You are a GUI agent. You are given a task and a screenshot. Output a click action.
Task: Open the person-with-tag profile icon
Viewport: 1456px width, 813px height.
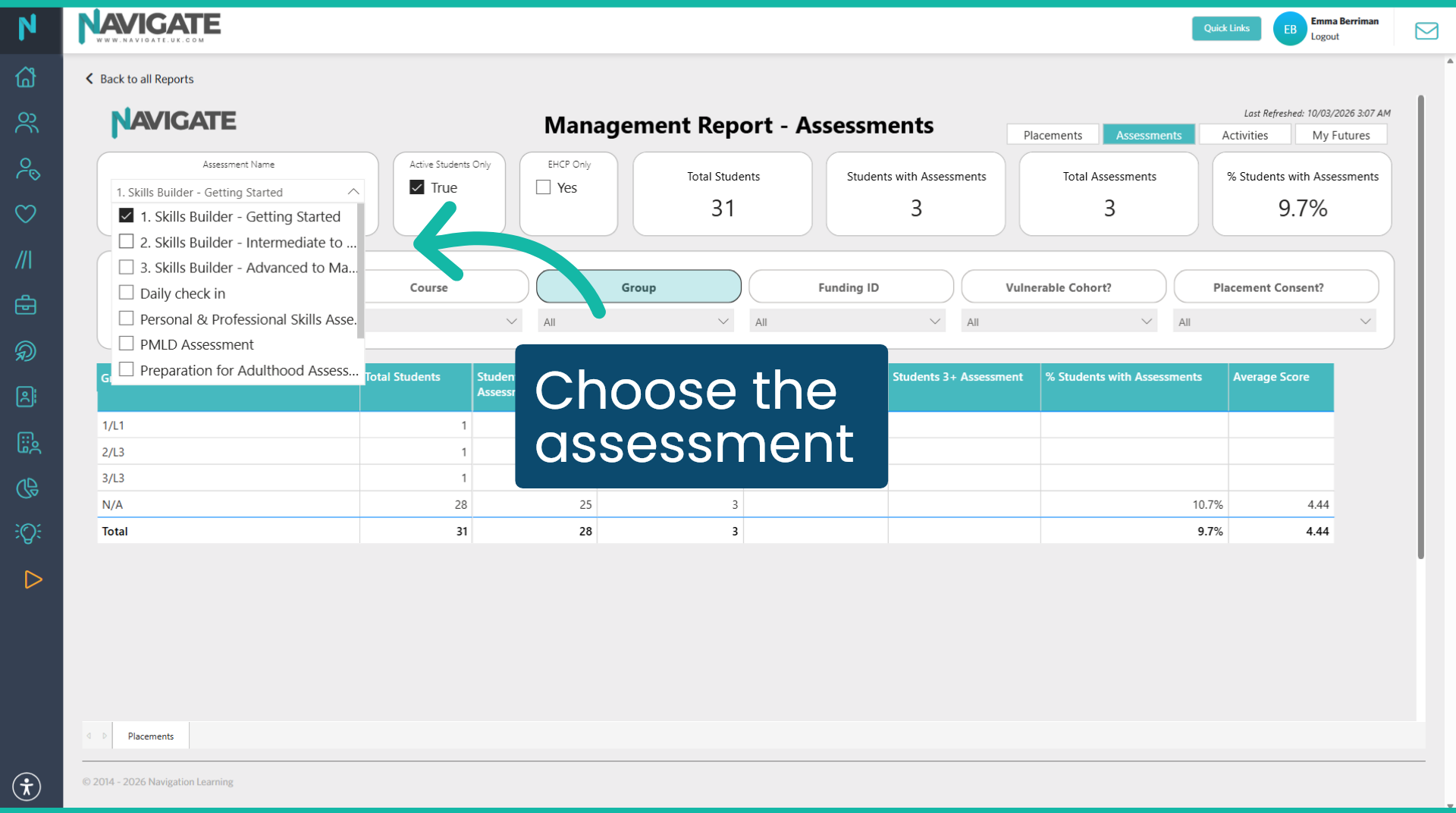click(x=27, y=170)
